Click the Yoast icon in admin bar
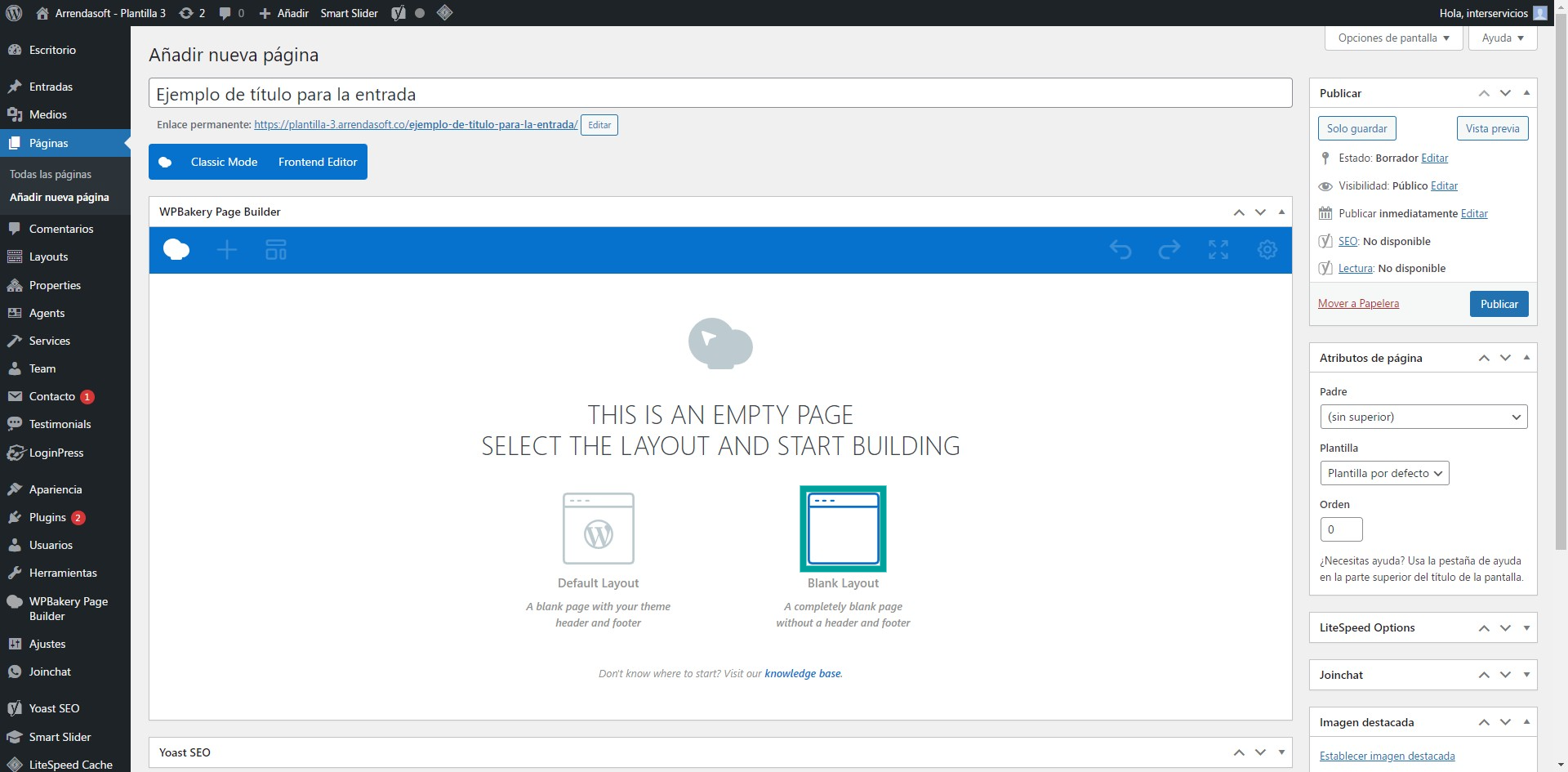The height and width of the screenshot is (772, 1568). click(x=399, y=13)
